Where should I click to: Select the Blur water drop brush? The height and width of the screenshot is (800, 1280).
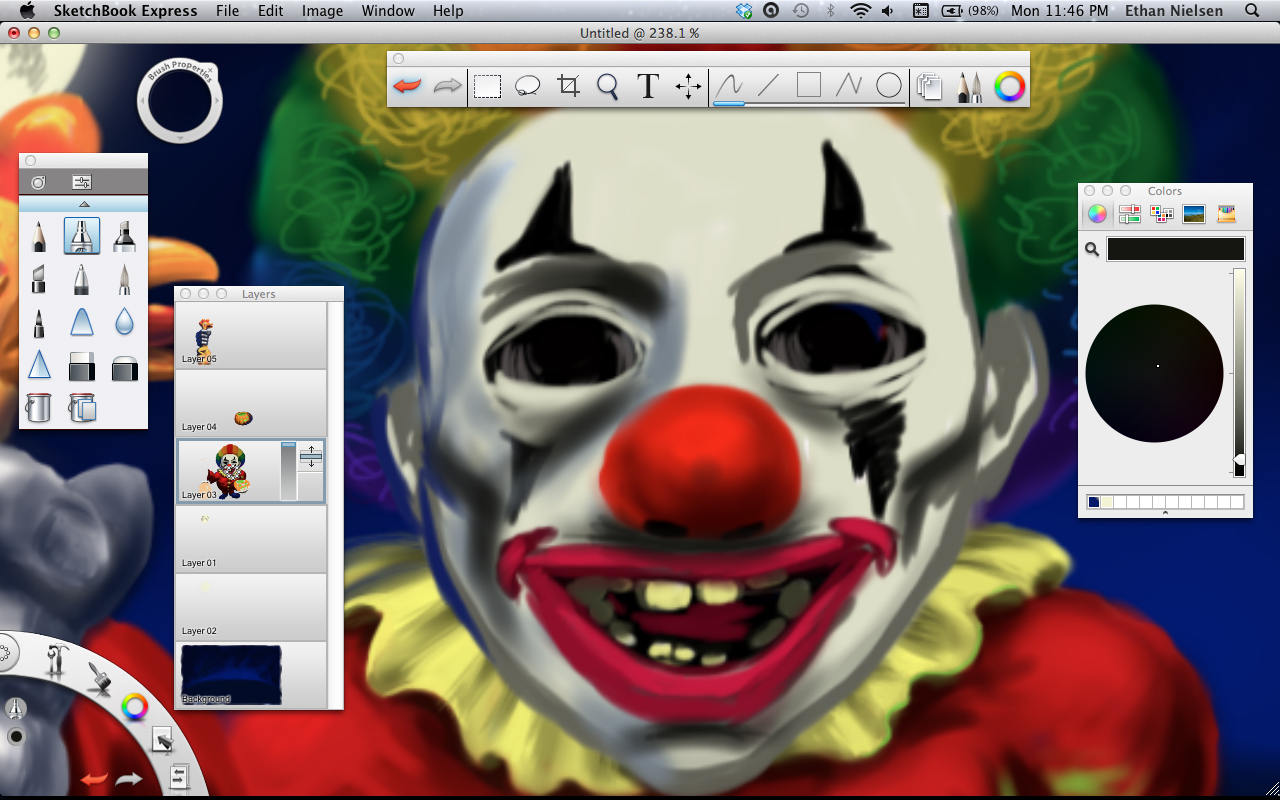[x=124, y=322]
